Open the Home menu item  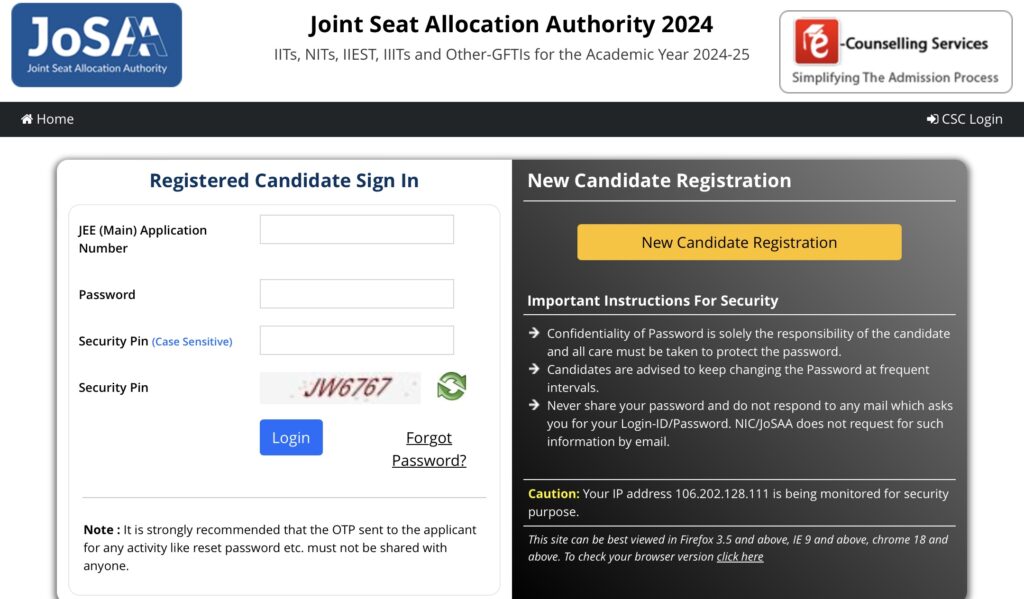(47, 119)
